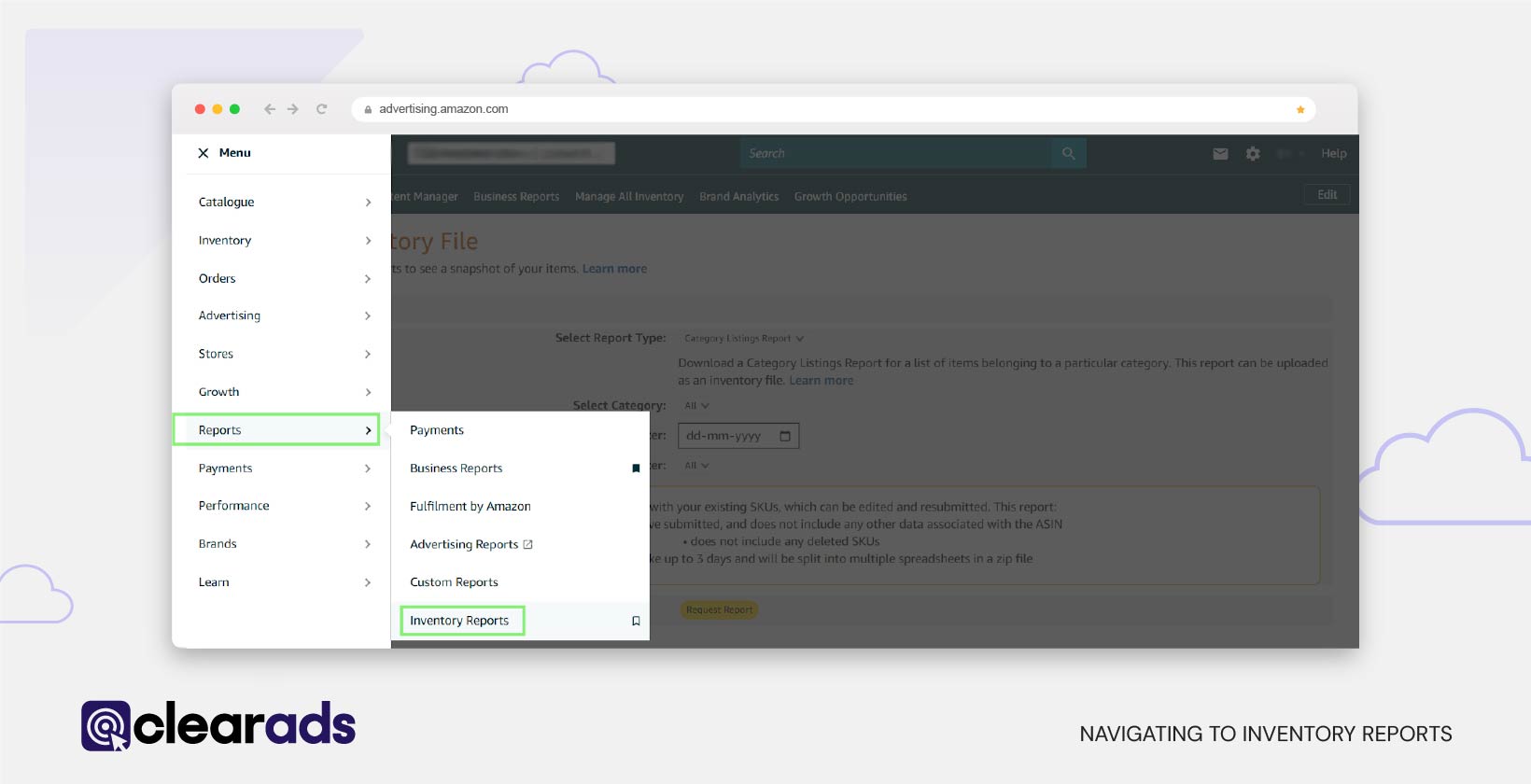Open Learn more link under the page title

point(614,269)
